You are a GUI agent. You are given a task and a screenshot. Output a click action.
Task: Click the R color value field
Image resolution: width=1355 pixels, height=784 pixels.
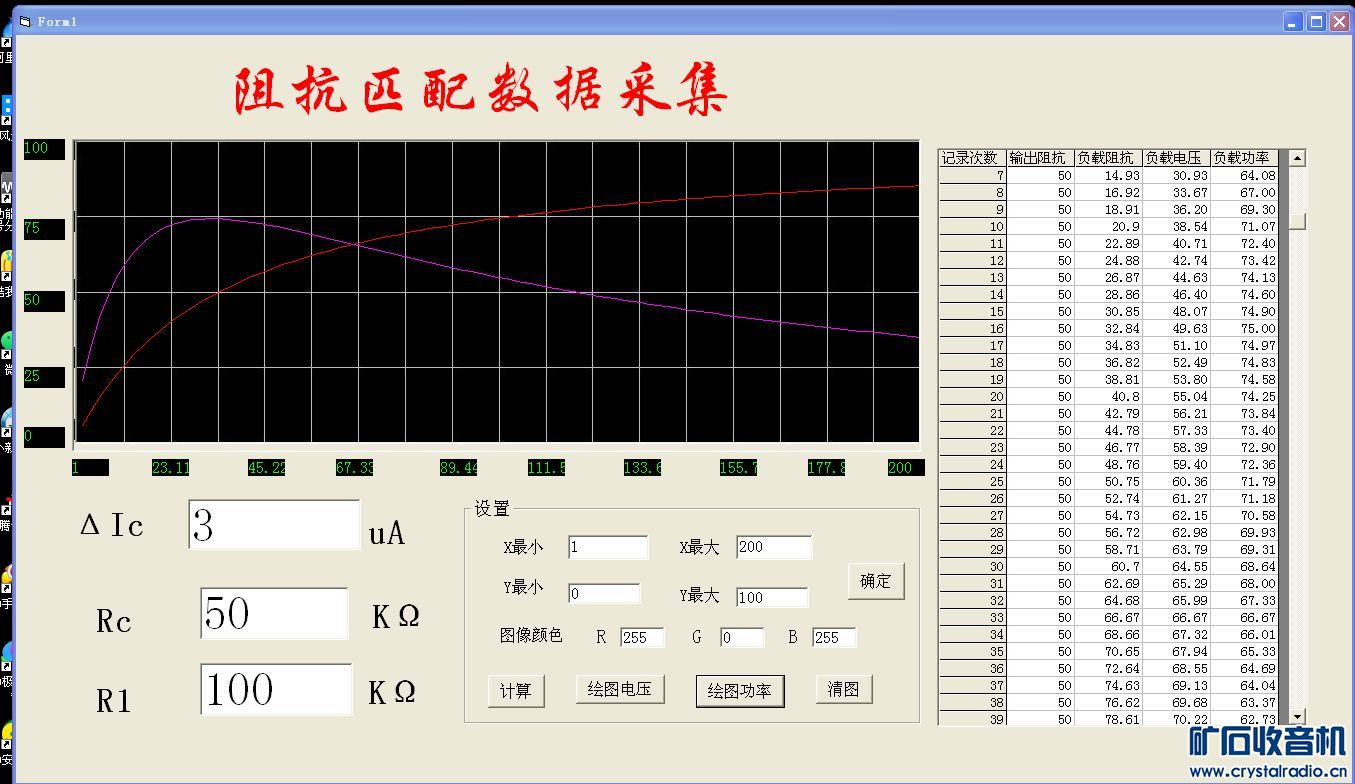642,637
